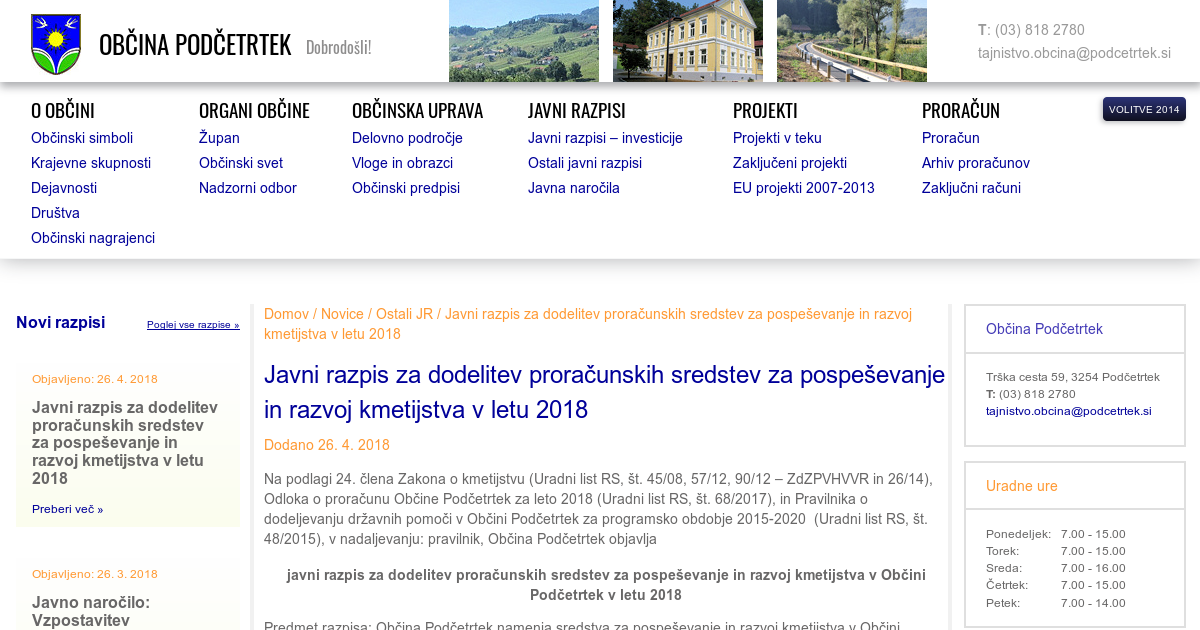Click the main article heading Javni razpis 2018
Viewport: 1200px width, 630px height.
coord(604,392)
